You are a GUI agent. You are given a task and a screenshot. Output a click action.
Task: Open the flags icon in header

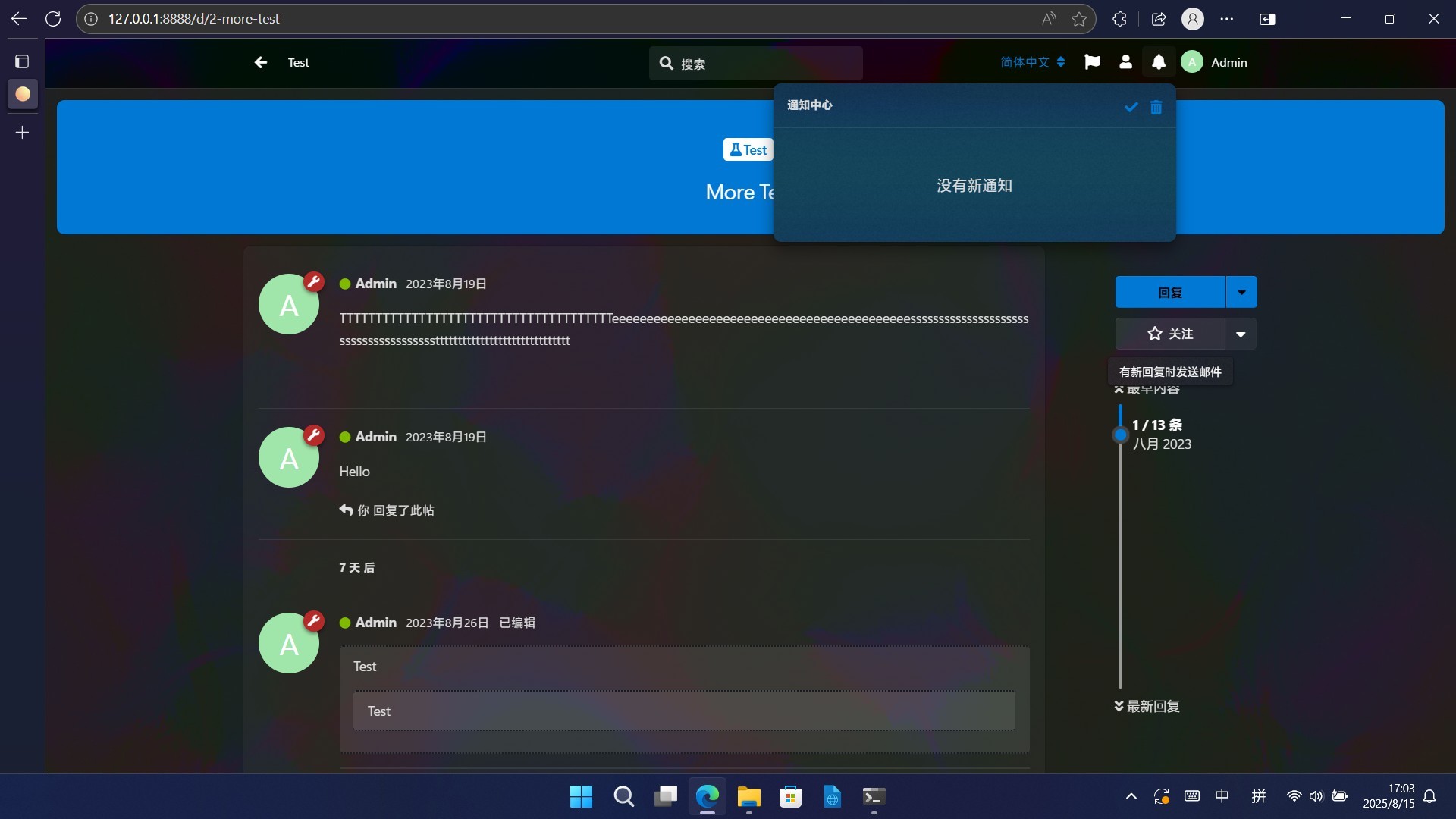1092,62
